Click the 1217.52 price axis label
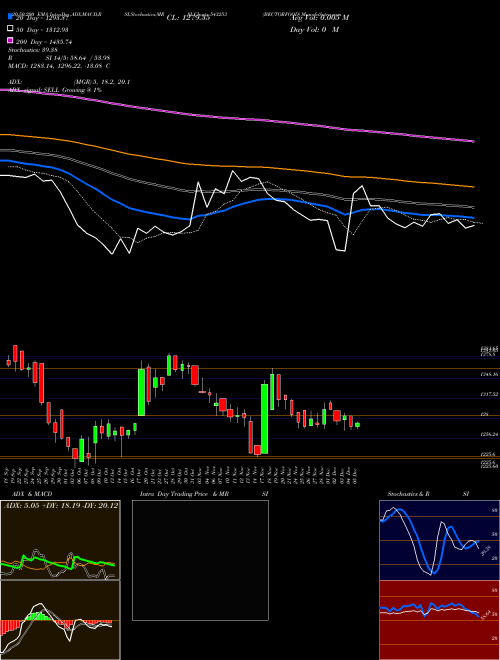500x660 pixels. pyautogui.click(x=490, y=394)
